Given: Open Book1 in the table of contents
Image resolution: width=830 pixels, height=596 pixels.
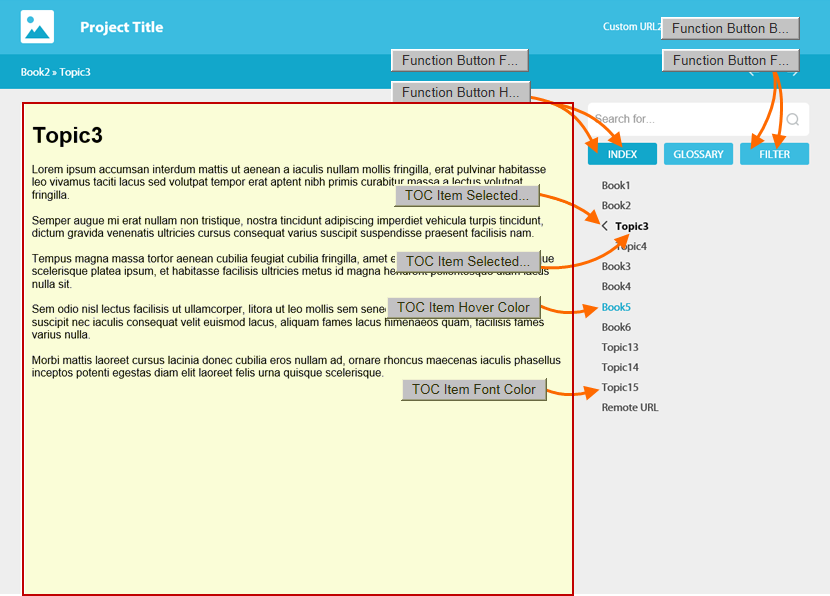Looking at the screenshot, I should pos(616,185).
